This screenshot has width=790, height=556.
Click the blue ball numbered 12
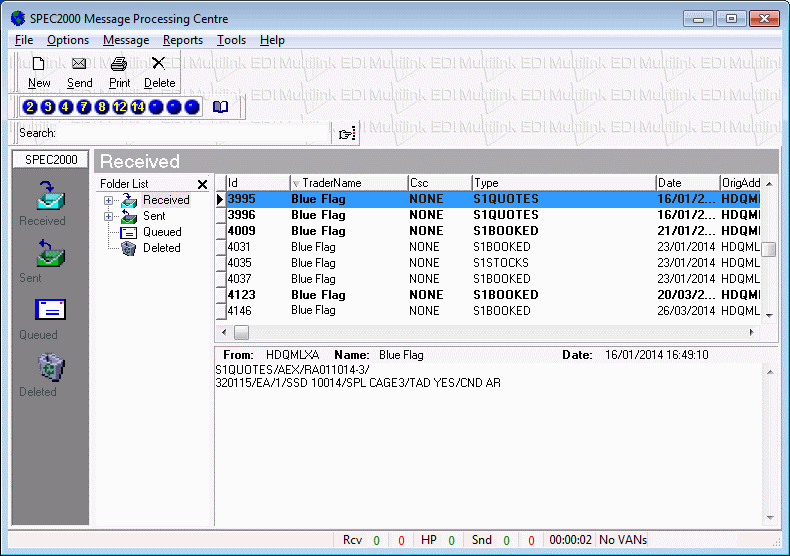120,107
